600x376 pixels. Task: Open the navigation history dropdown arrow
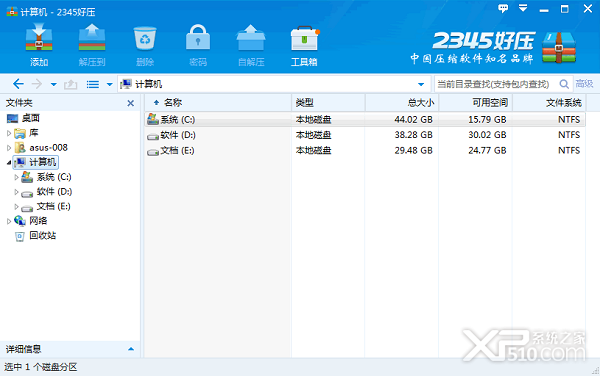[x=54, y=85]
